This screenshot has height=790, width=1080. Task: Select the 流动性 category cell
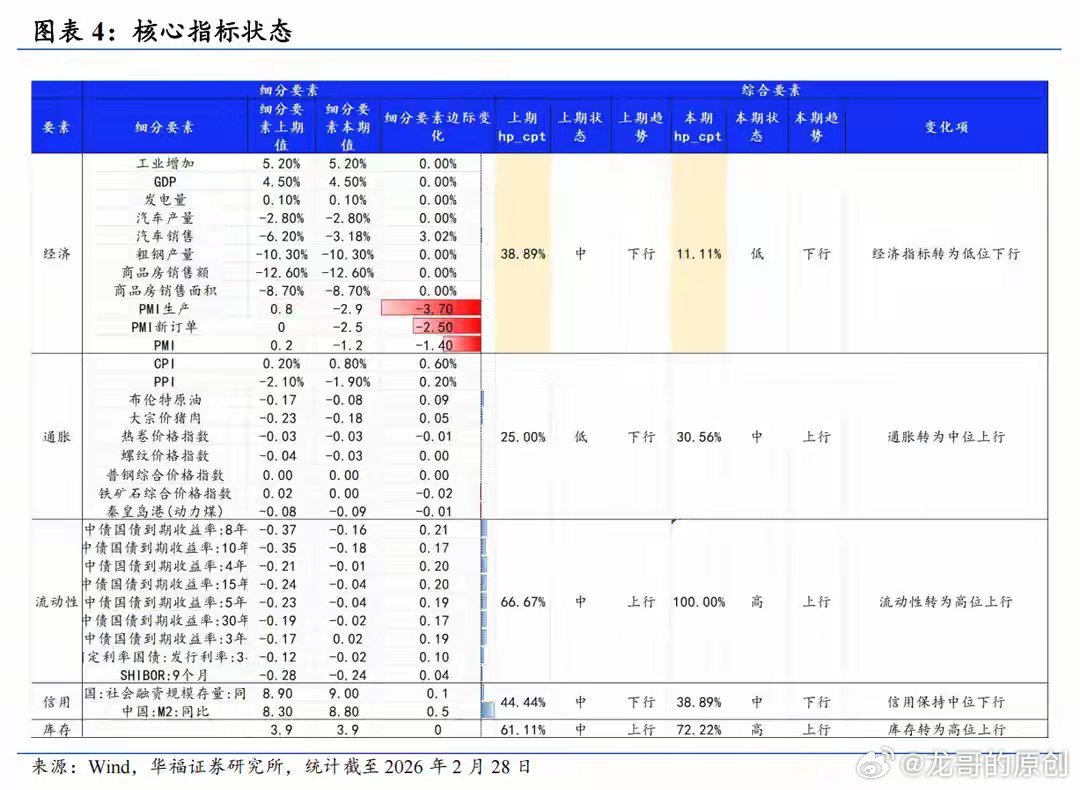coord(56,602)
